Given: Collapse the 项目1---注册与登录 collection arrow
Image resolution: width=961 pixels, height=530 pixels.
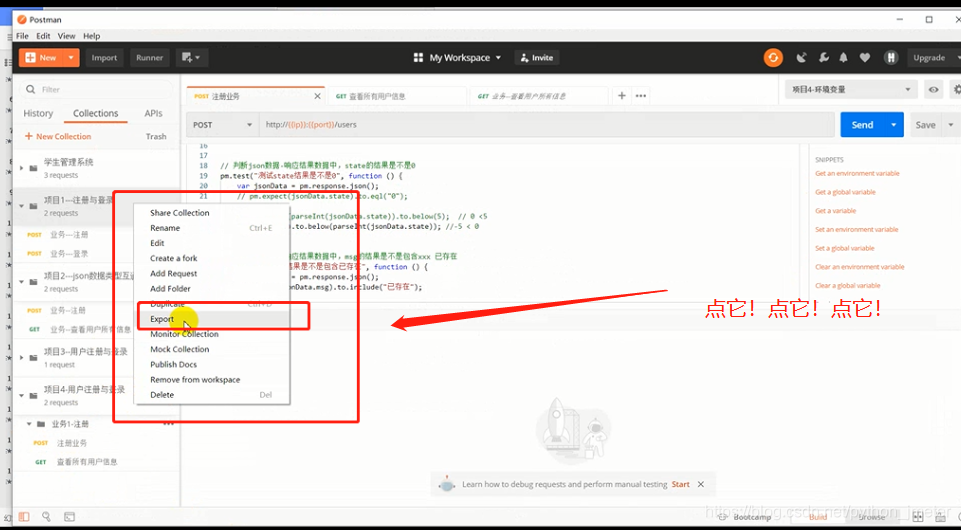Looking at the screenshot, I should click(21, 206).
